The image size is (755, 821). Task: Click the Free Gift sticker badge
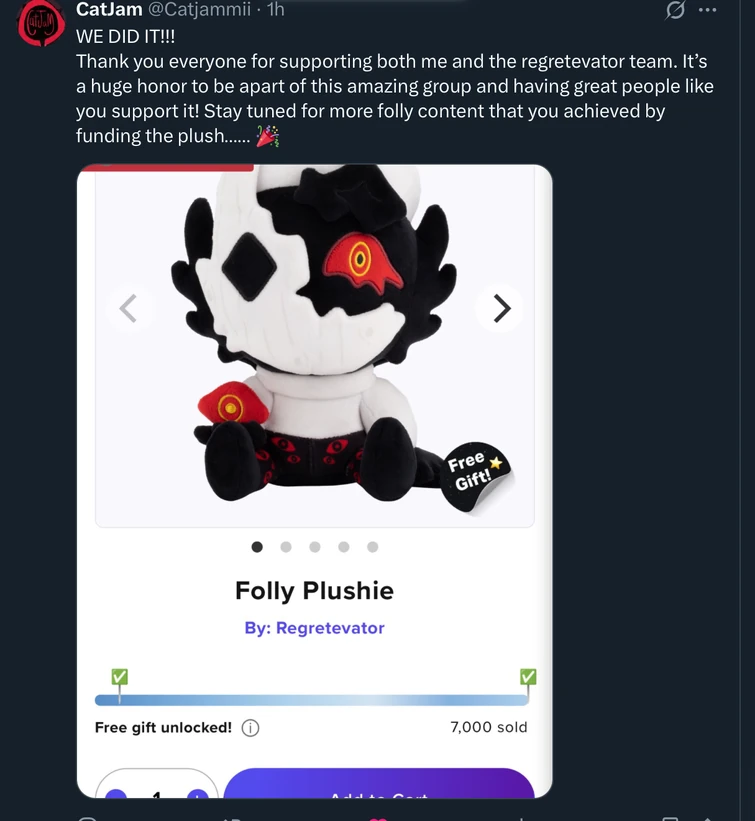click(476, 472)
